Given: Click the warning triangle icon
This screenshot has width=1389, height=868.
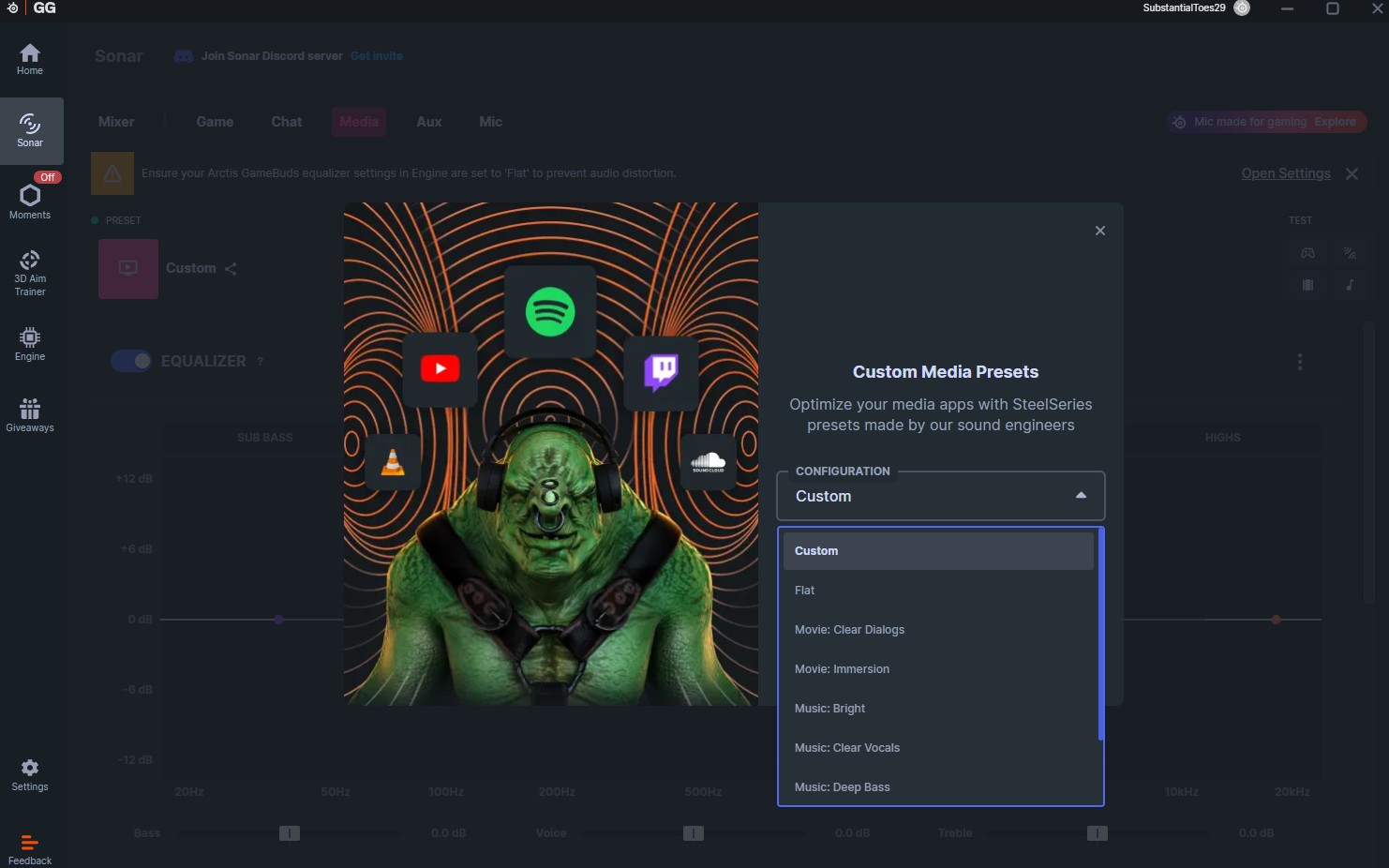Looking at the screenshot, I should point(112,173).
